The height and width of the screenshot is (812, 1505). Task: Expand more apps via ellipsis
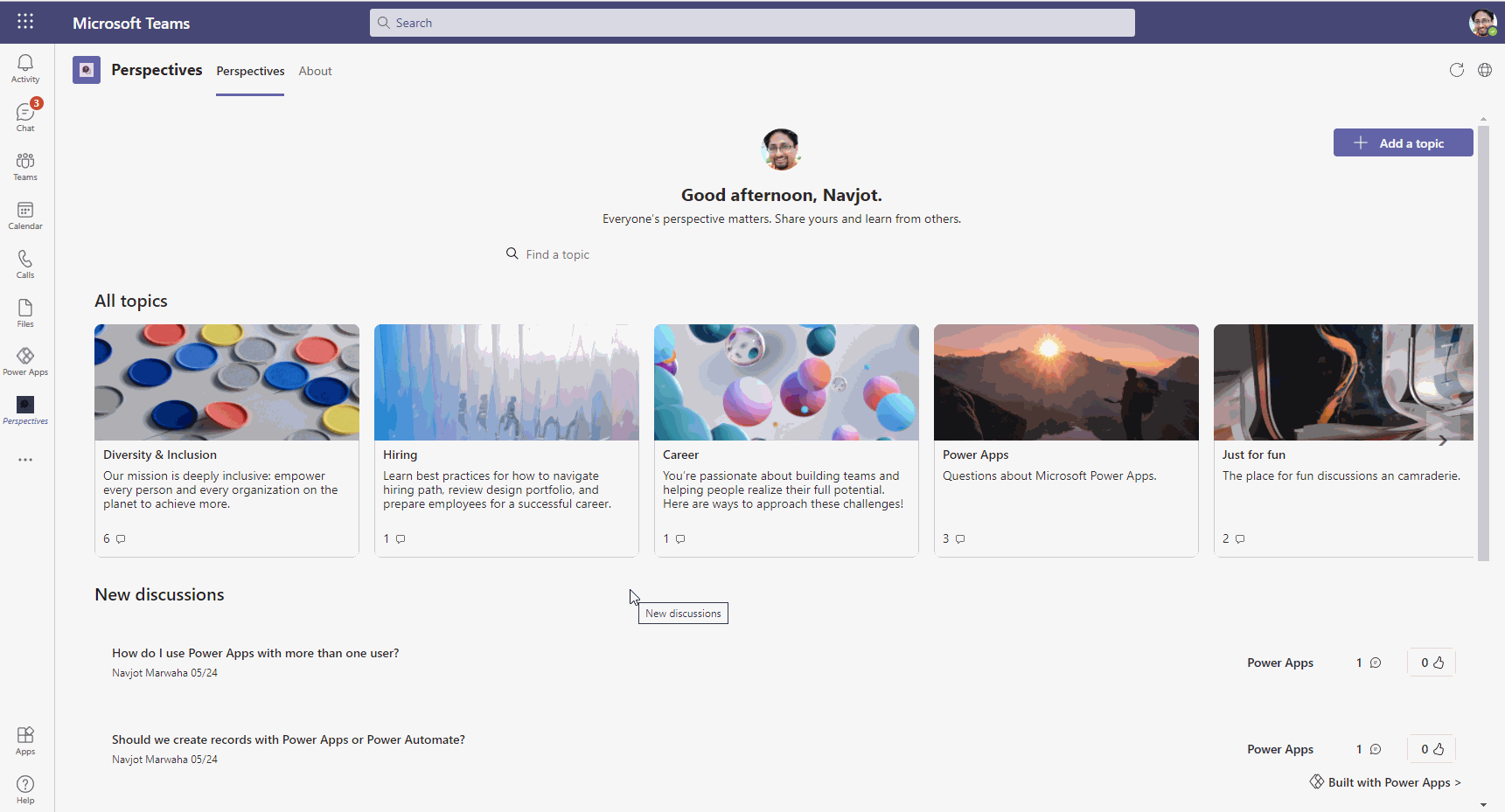coord(25,460)
